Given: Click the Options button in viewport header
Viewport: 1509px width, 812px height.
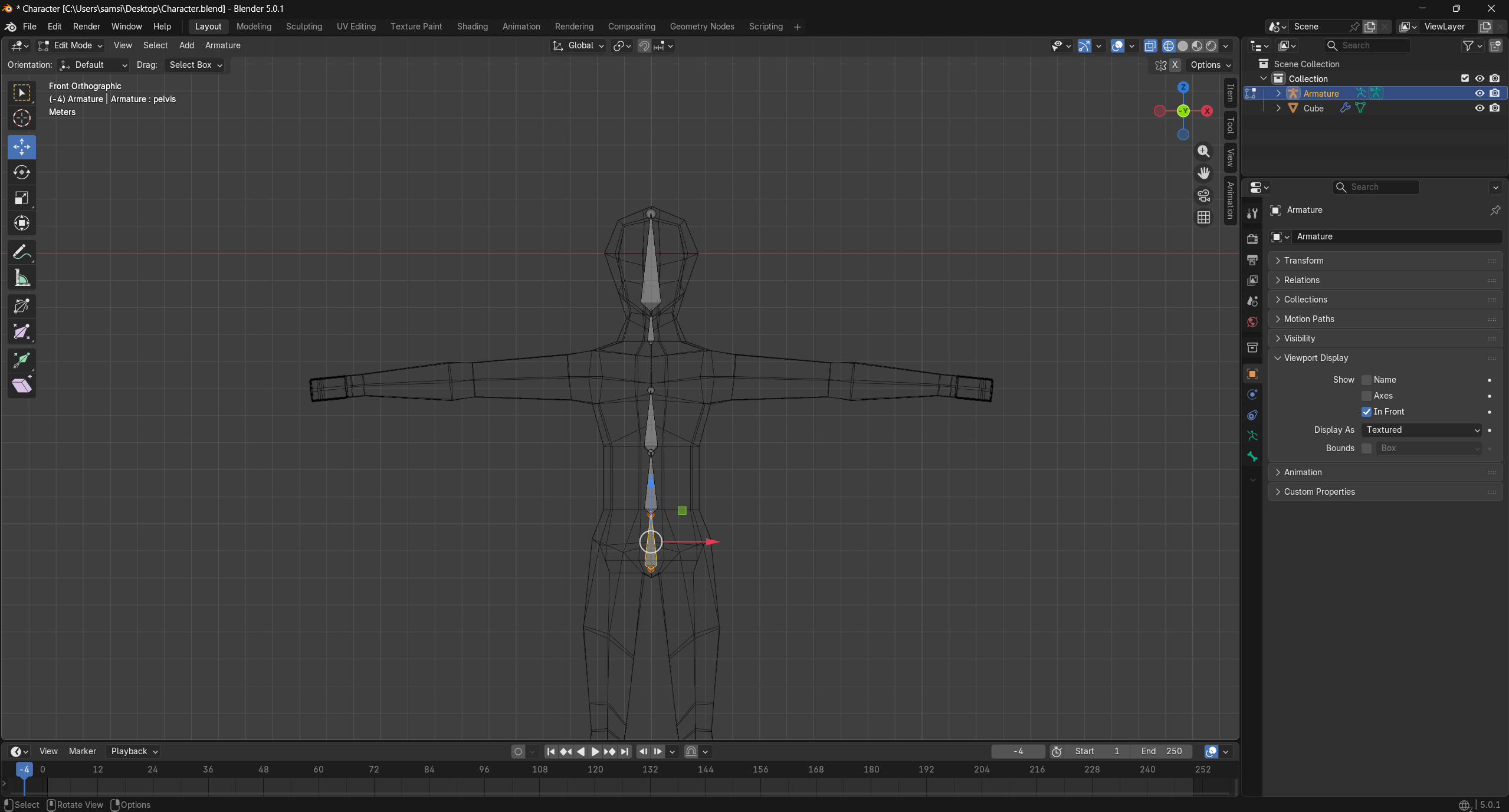Looking at the screenshot, I should coord(1211,65).
